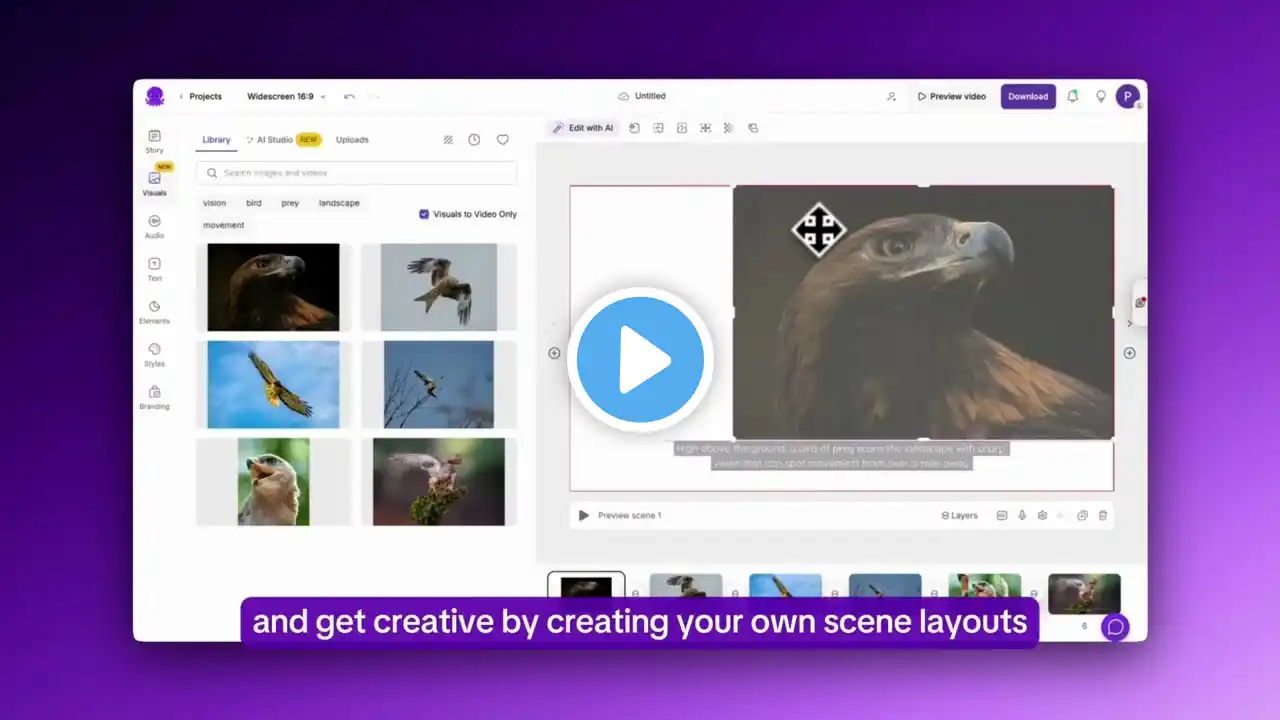Viewport: 1280px width, 720px height.
Task: Delete scene using the trash icon
Action: coord(1103,516)
